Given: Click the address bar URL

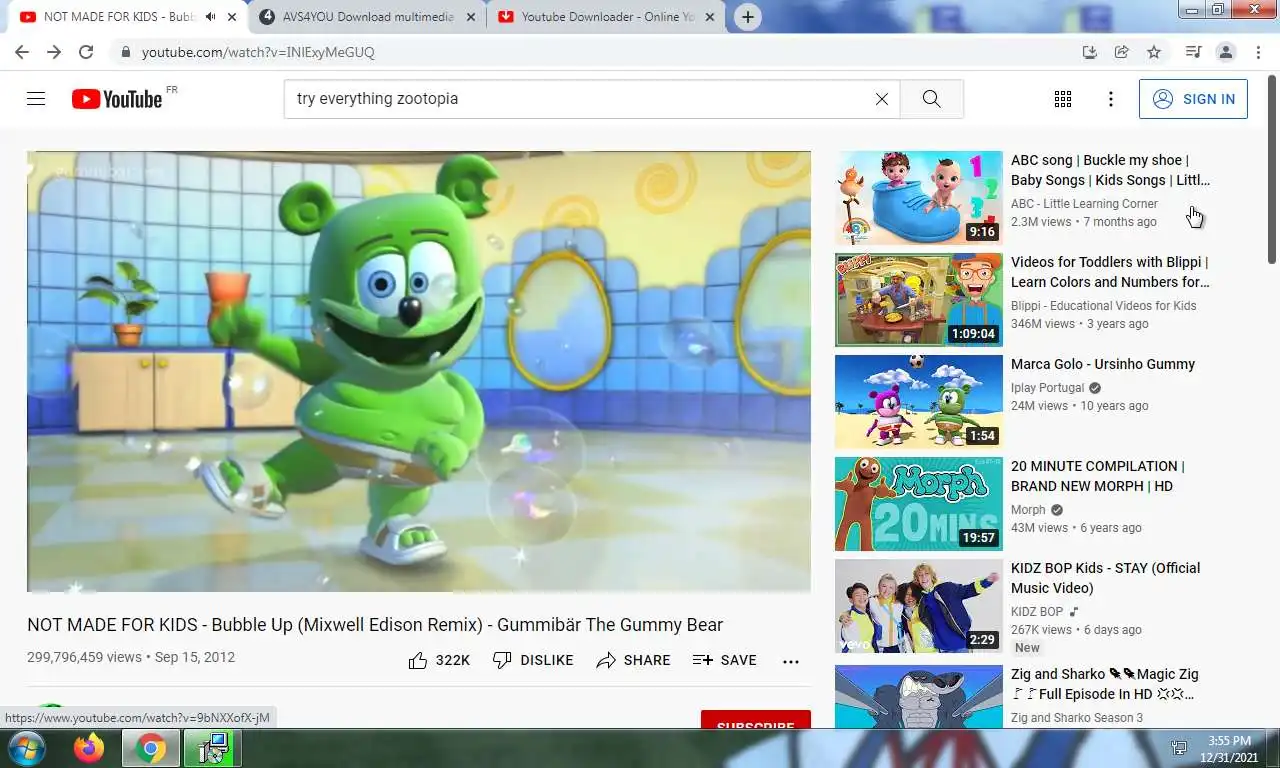Looking at the screenshot, I should pos(258,52).
